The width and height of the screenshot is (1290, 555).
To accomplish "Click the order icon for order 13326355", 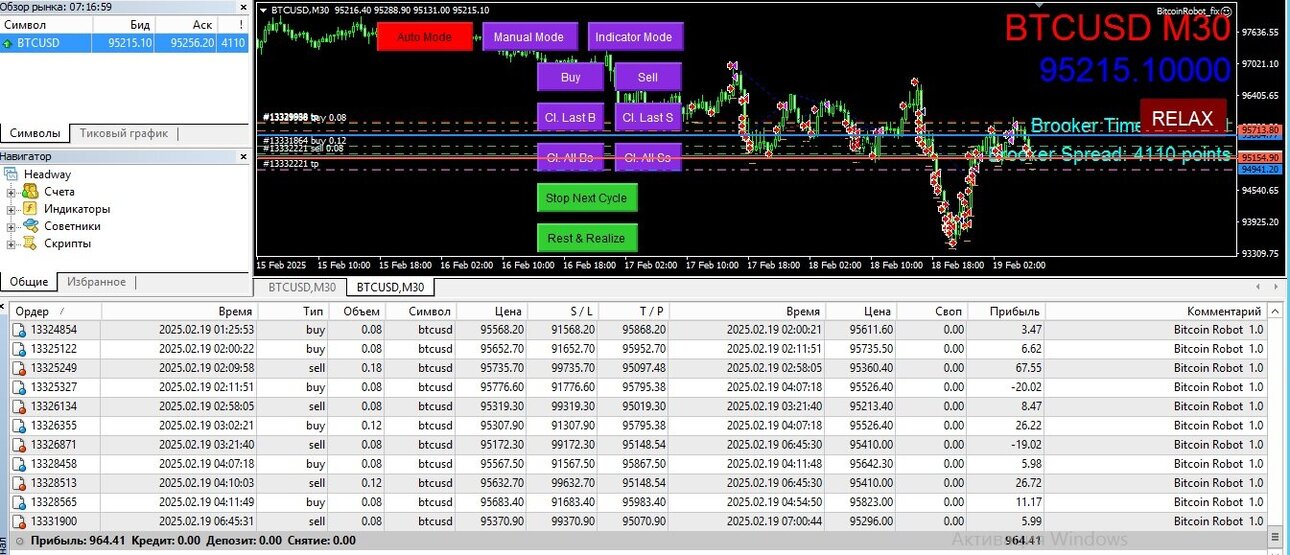I will [19, 425].
